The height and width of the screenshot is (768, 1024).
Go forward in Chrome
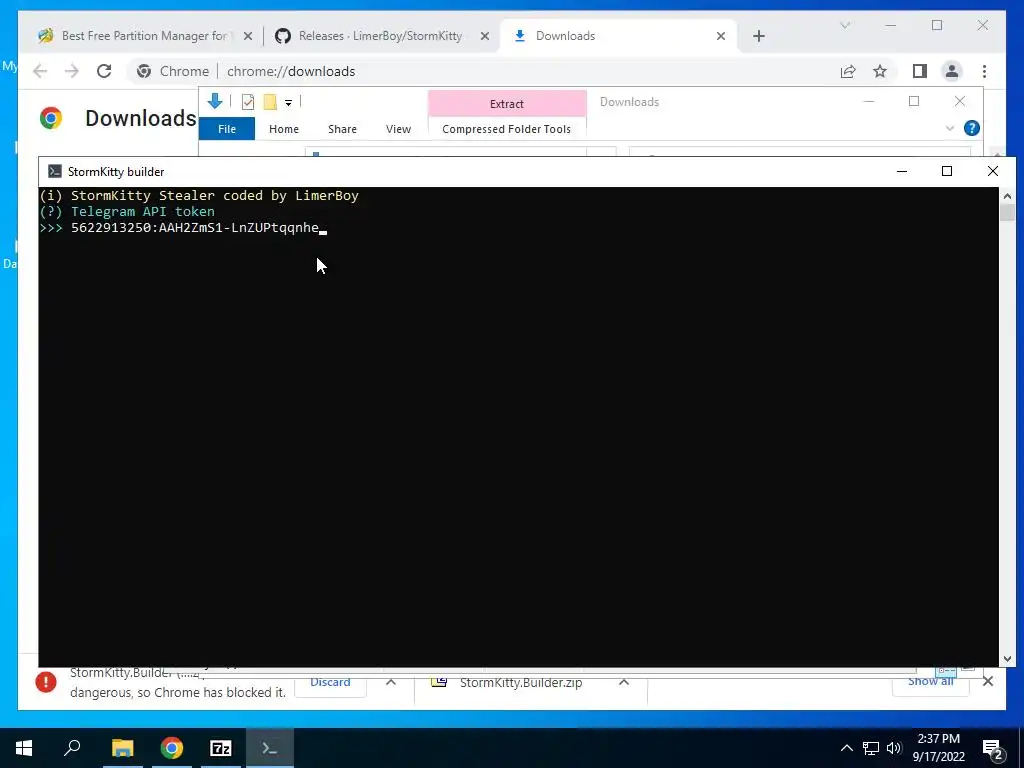pyautogui.click(x=72, y=71)
